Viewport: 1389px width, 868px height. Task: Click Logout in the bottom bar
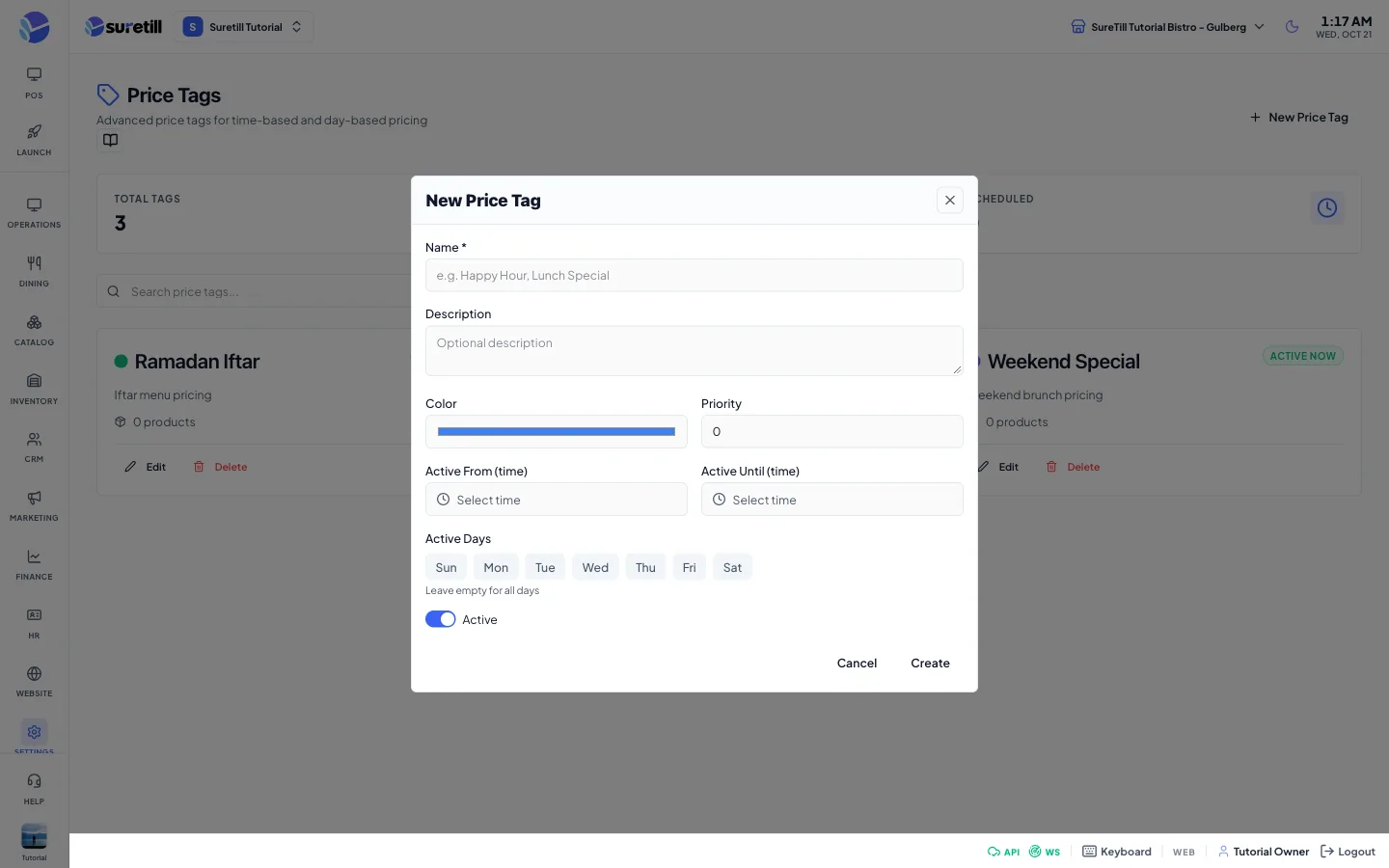[1348, 852]
